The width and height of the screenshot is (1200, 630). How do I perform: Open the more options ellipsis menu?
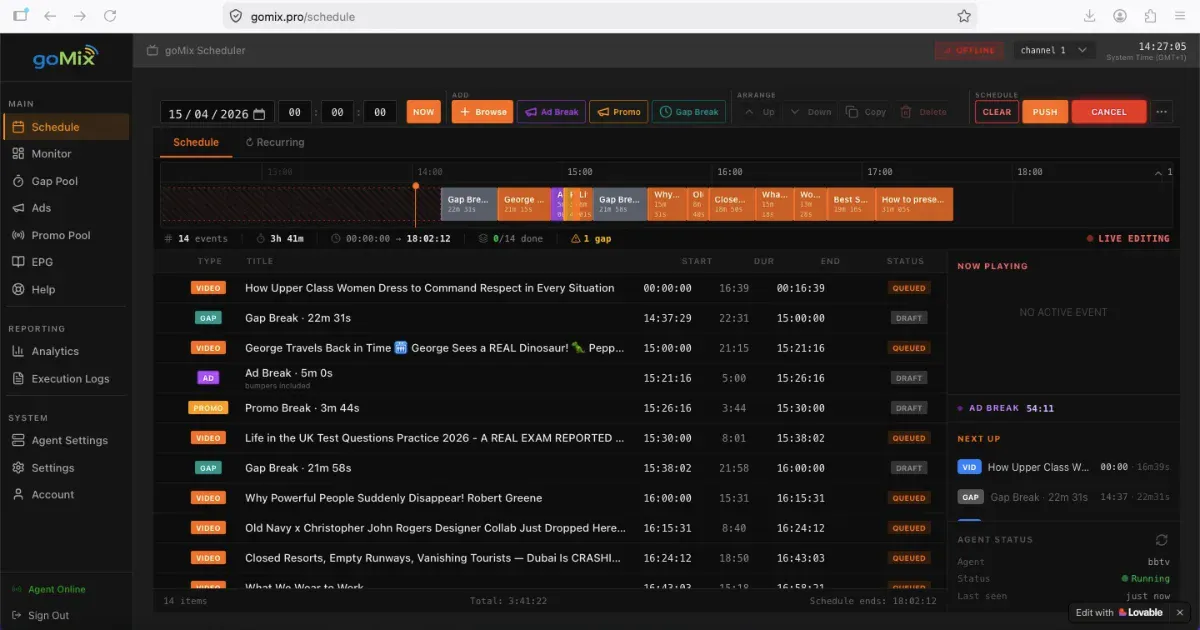(1161, 112)
